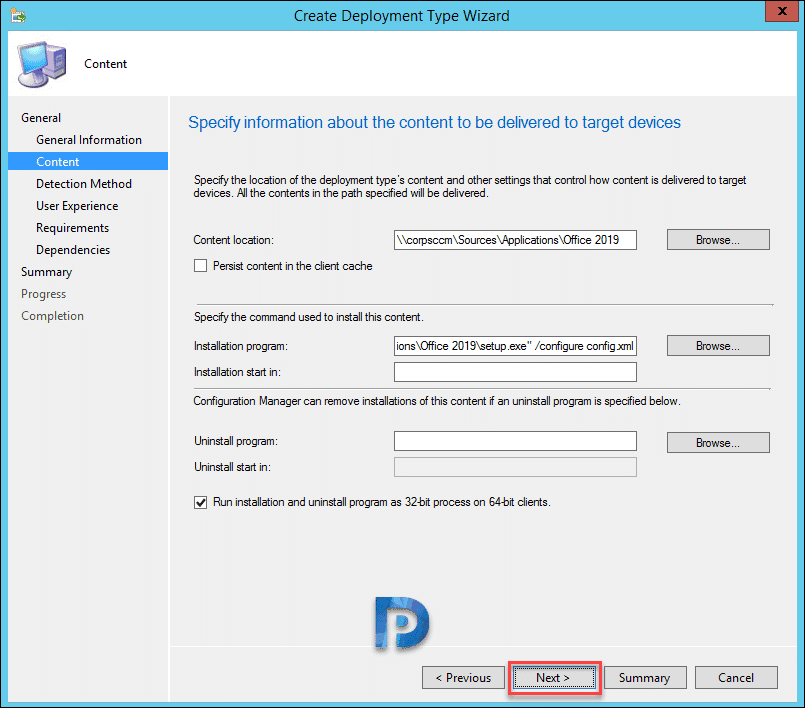The image size is (805, 708).
Task: Continue with the Next button
Action: [x=554, y=678]
